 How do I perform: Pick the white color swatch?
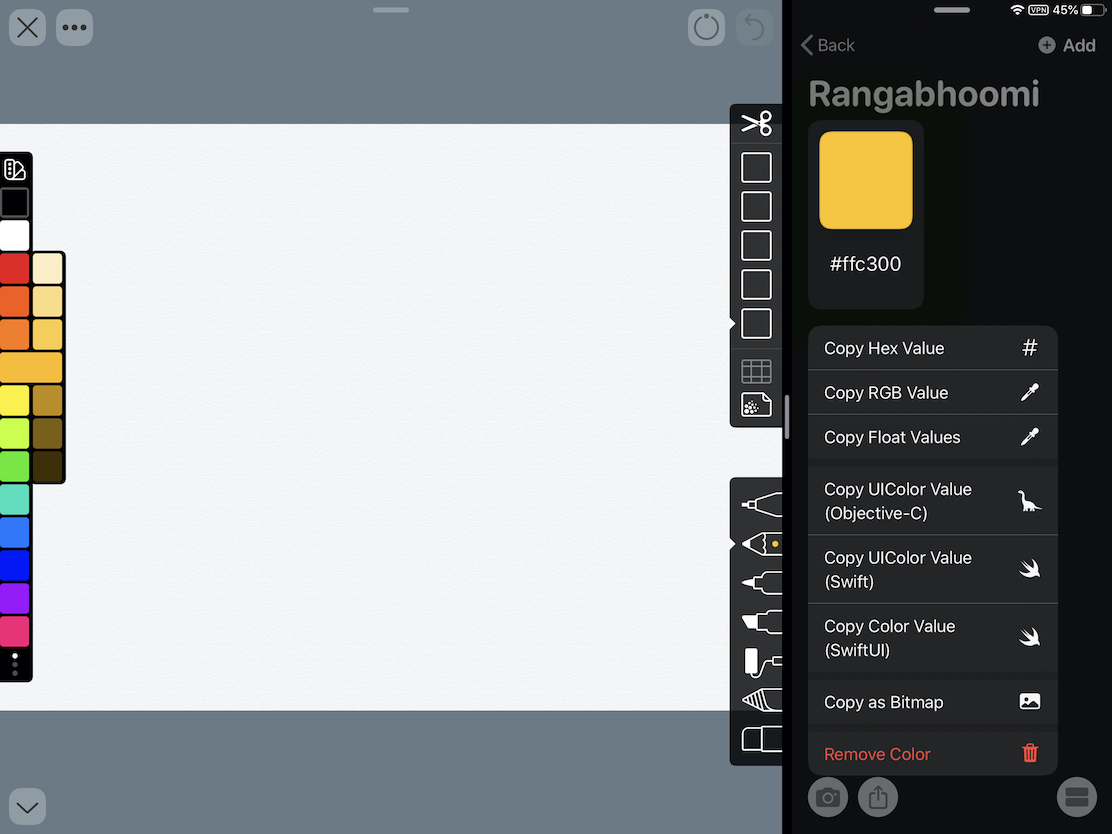pos(14,235)
